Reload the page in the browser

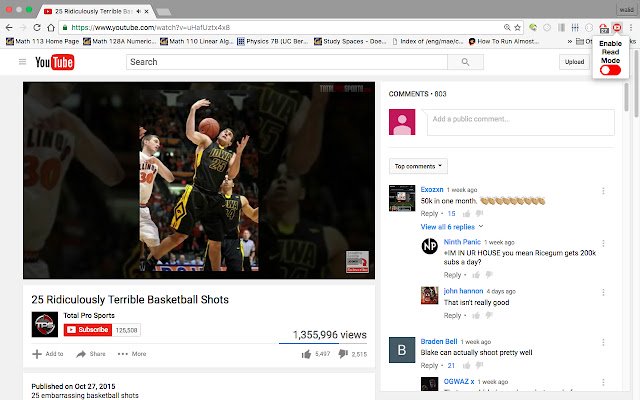(37, 27)
